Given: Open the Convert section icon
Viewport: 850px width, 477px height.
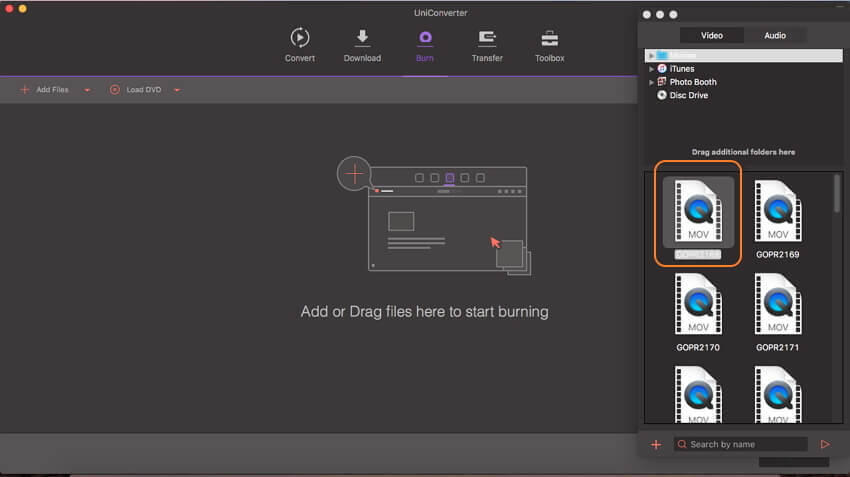Looking at the screenshot, I should coord(300,37).
